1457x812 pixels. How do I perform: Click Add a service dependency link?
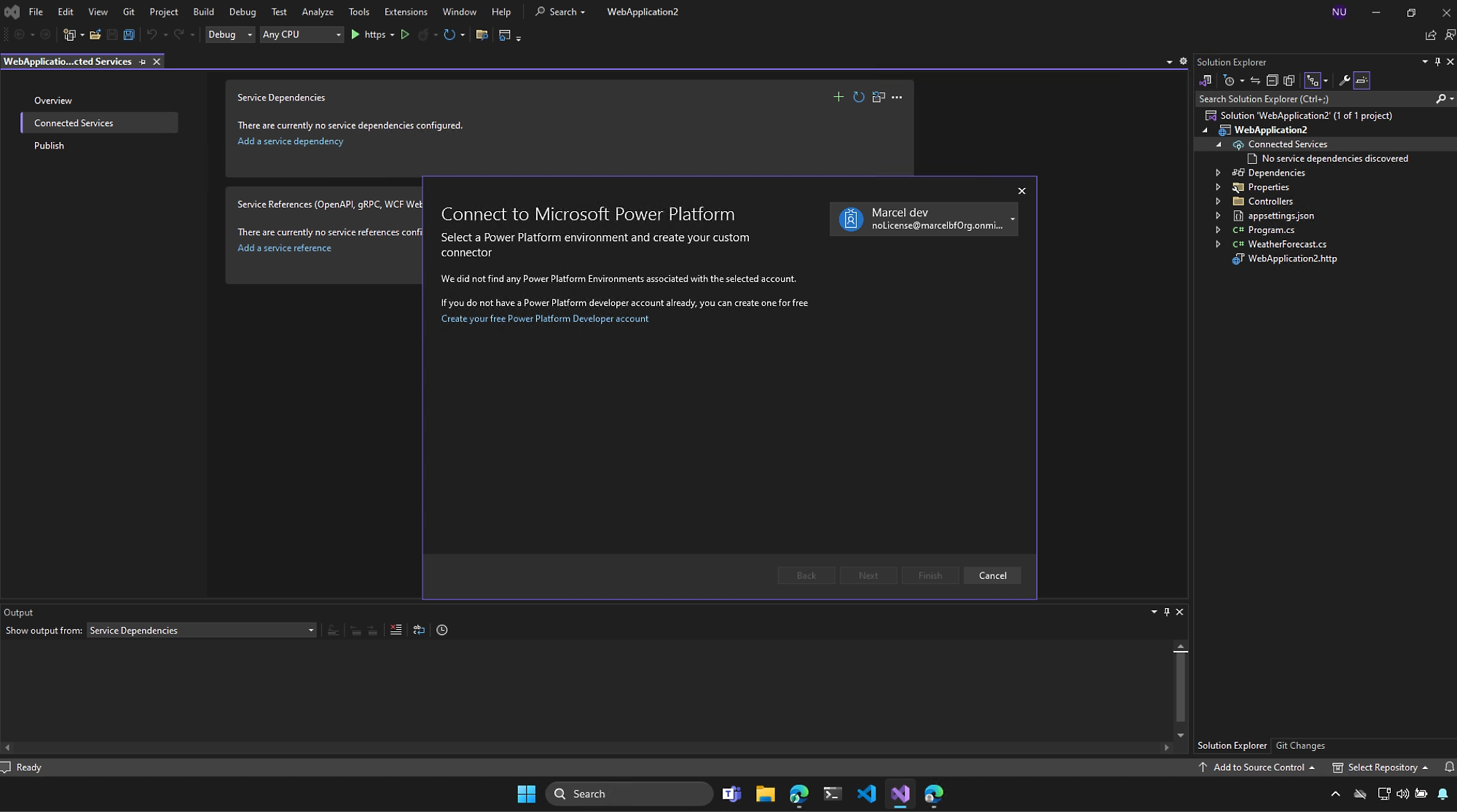click(x=289, y=140)
